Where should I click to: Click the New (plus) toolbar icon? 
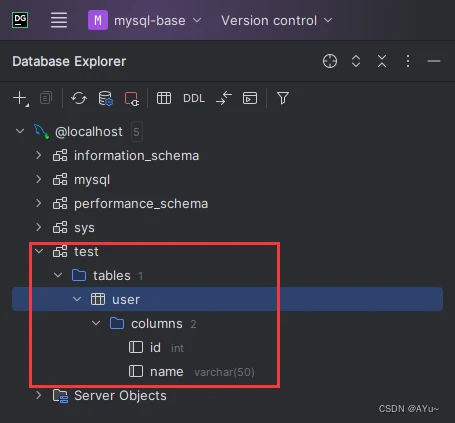click(x=21, y=99)
